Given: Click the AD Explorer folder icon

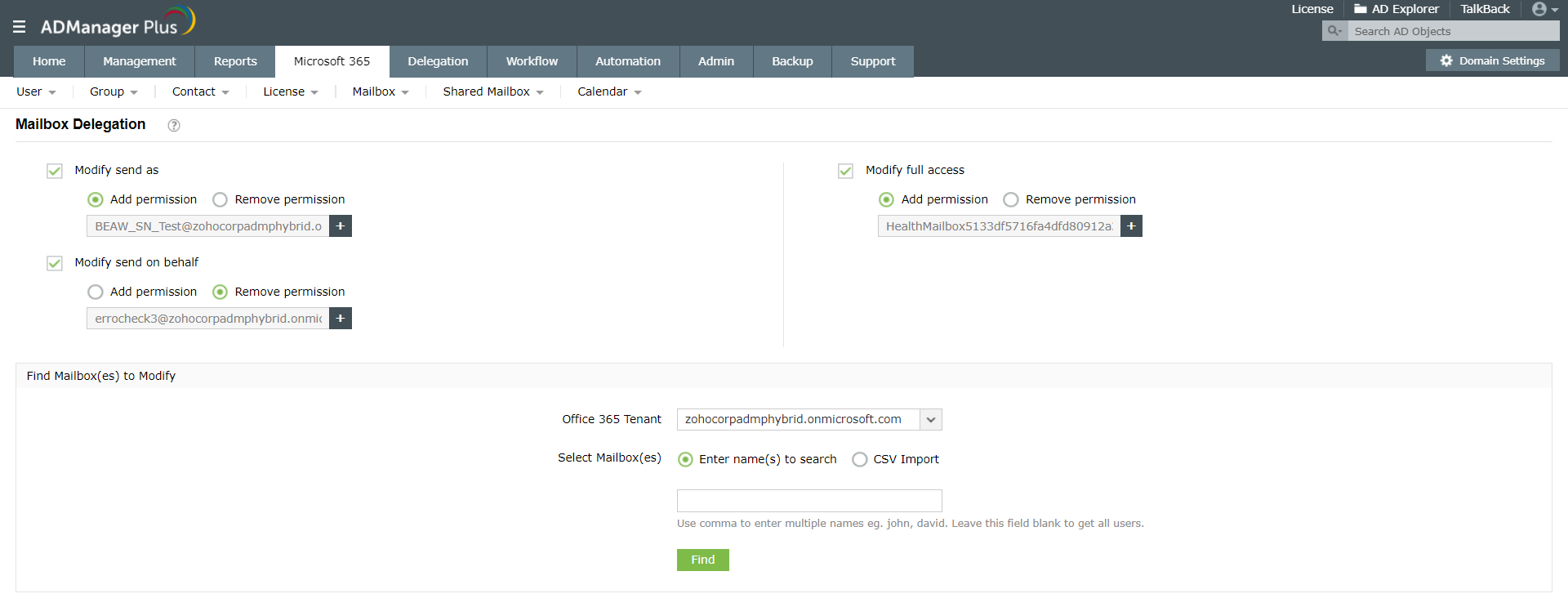Looking at the screenshot, I should click(1361, 9).
